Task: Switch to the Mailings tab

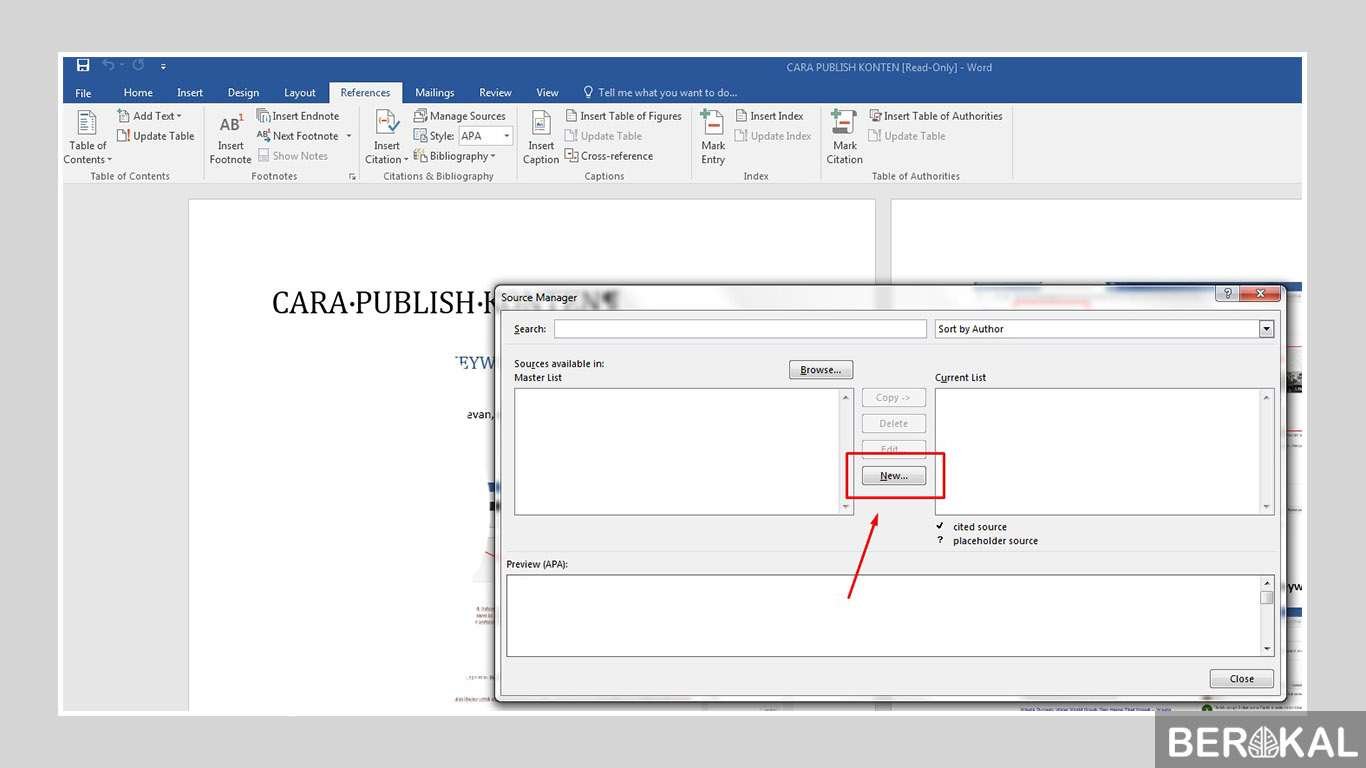Action: (x=435, y=93)
